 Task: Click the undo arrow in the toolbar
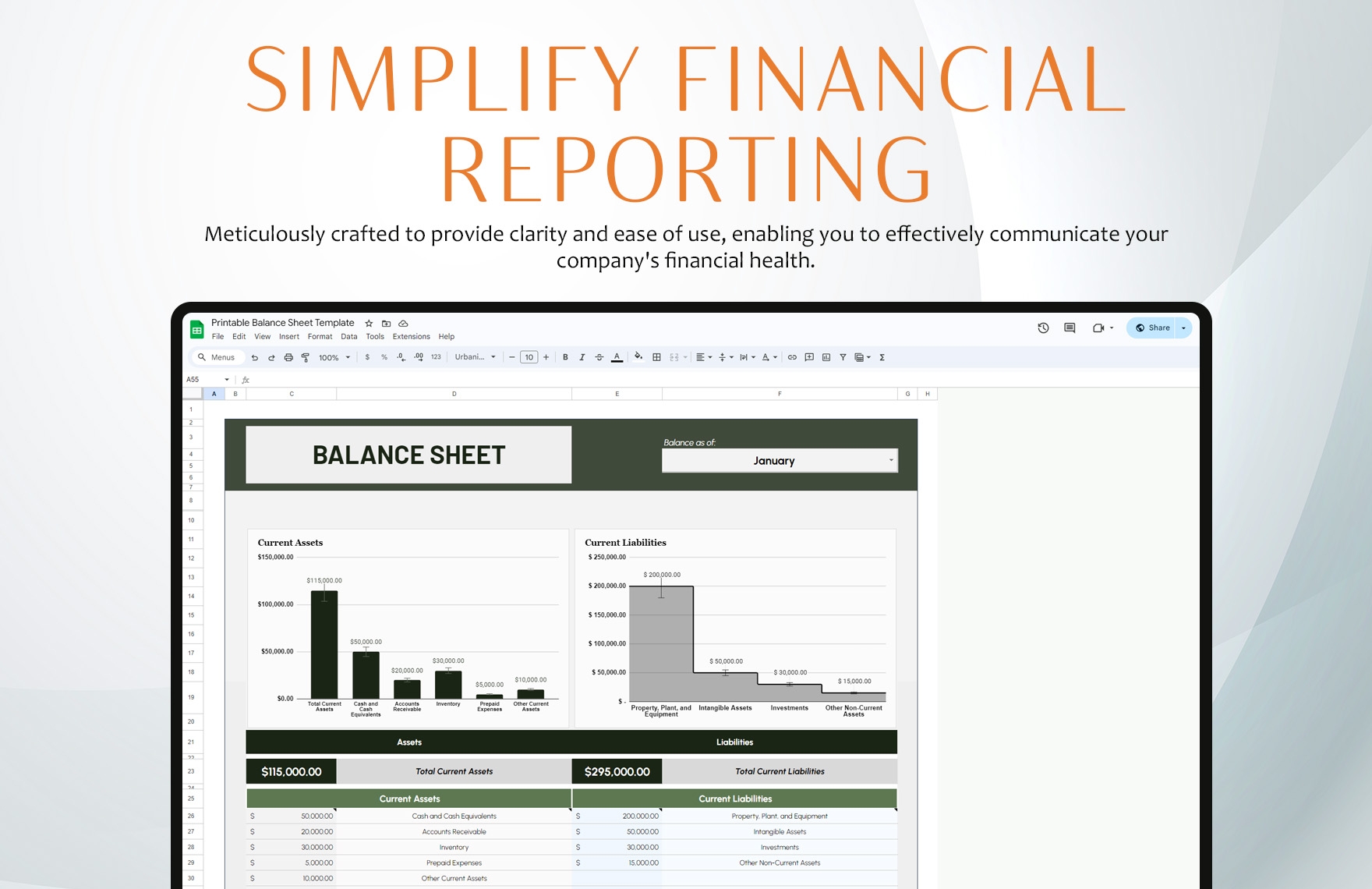pyautogui.click(x=255, y=357)
